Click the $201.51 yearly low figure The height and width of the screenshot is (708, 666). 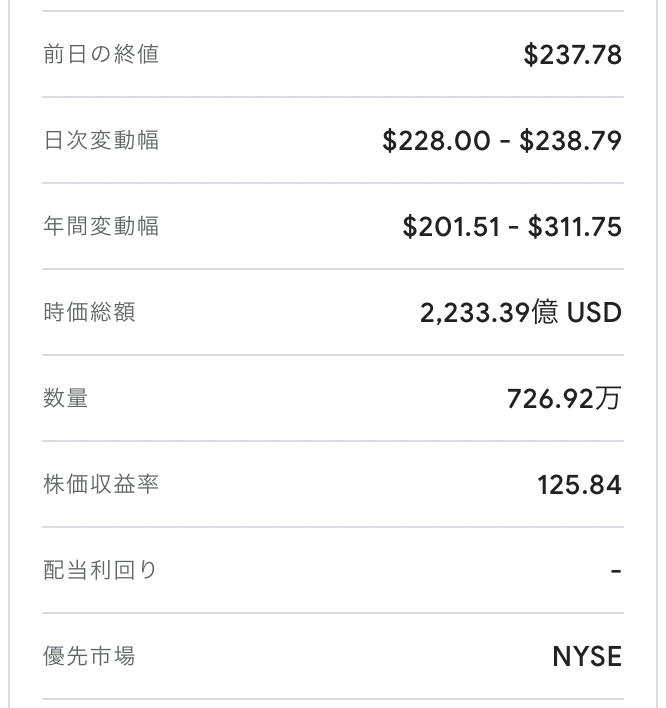pos(452,226)
